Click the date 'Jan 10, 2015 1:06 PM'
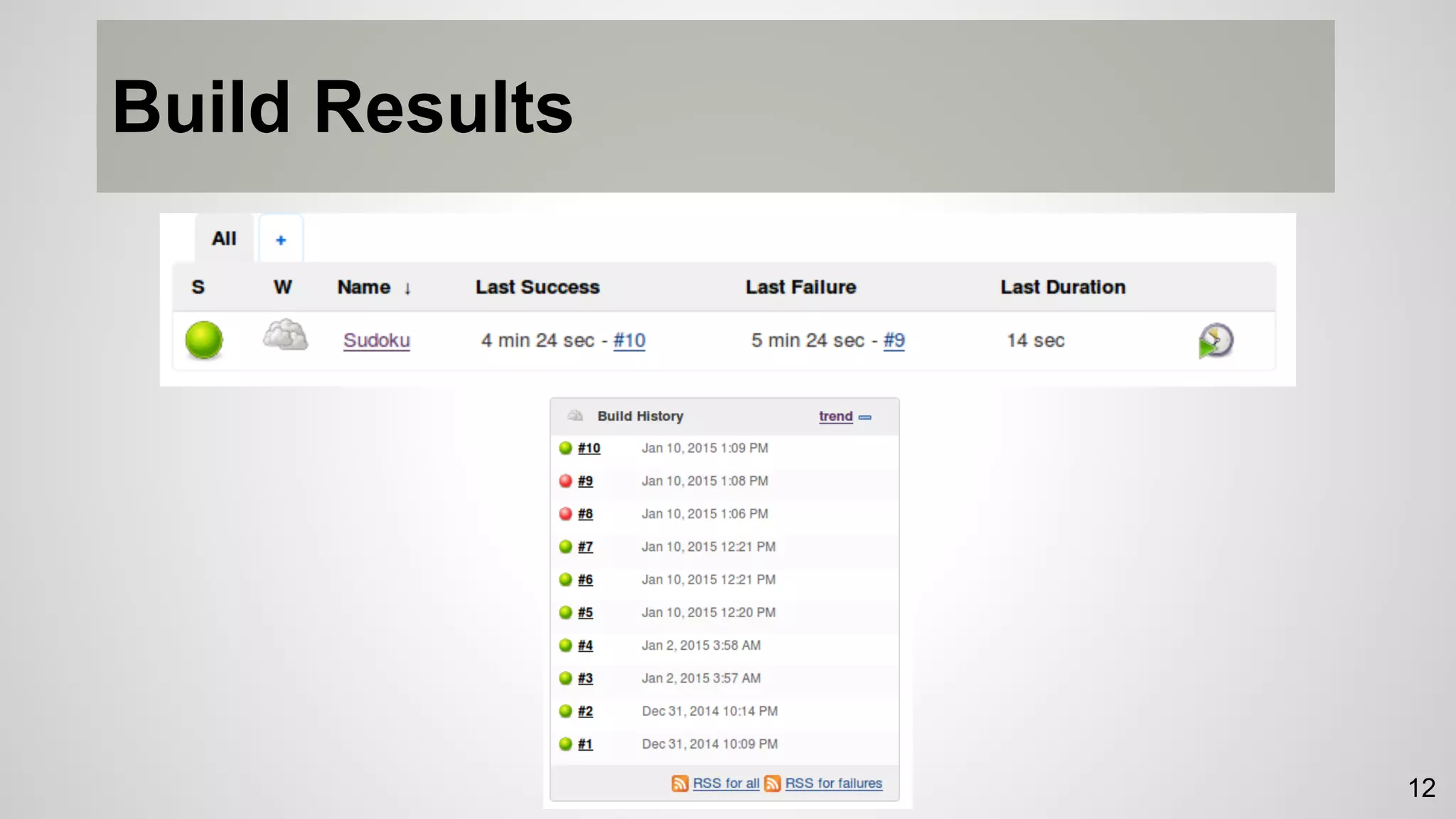Viewport: 1456px width, 819px height. click(x=705, y=513)
